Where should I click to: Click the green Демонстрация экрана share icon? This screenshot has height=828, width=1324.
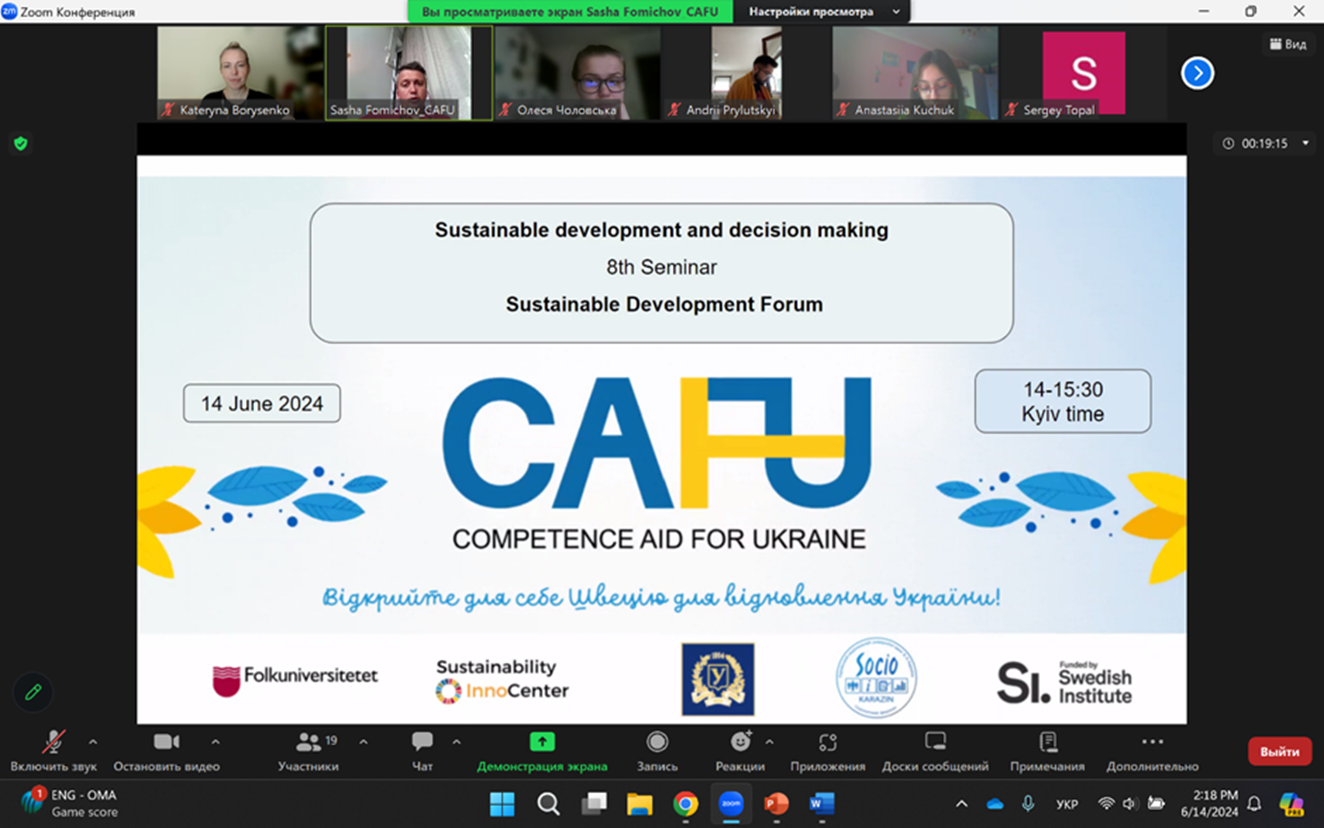pos(541,742)
